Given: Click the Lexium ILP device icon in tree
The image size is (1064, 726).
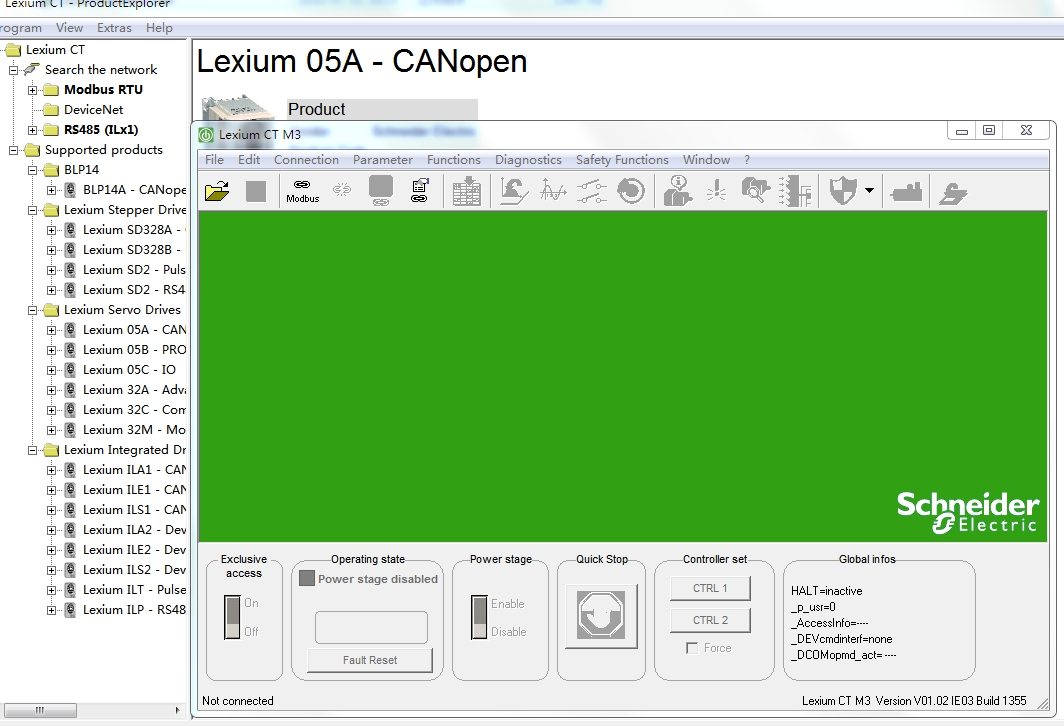Looking at the screenshot, I should pyautogui.click(x=70, y=609).
